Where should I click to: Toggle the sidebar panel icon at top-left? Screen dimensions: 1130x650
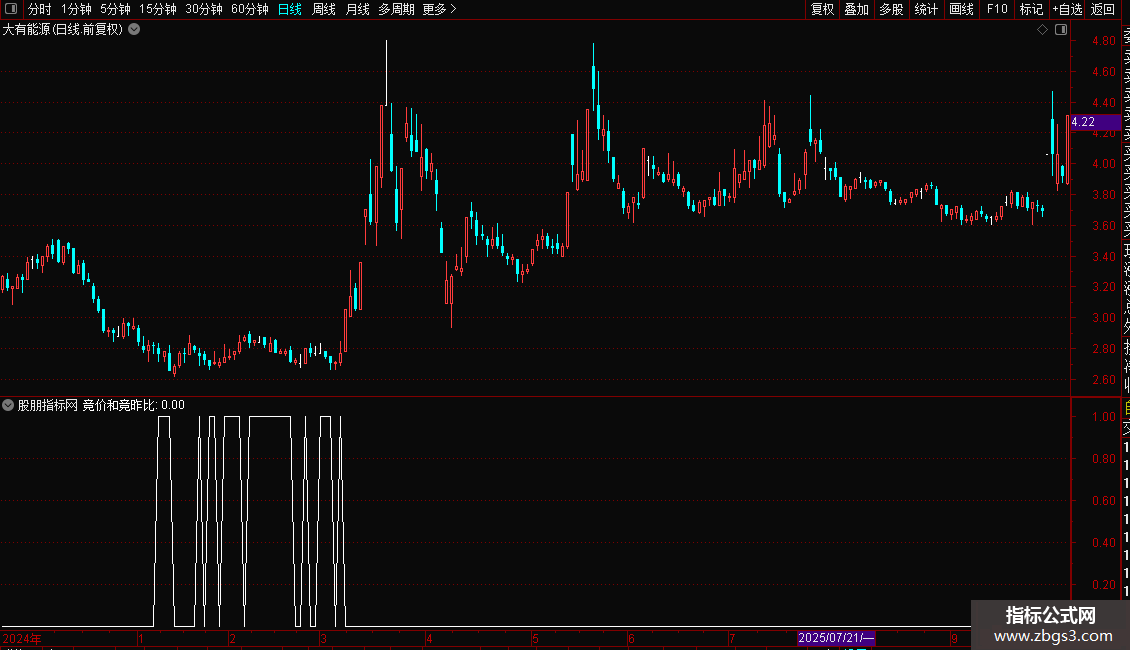[x=11, y=9]
